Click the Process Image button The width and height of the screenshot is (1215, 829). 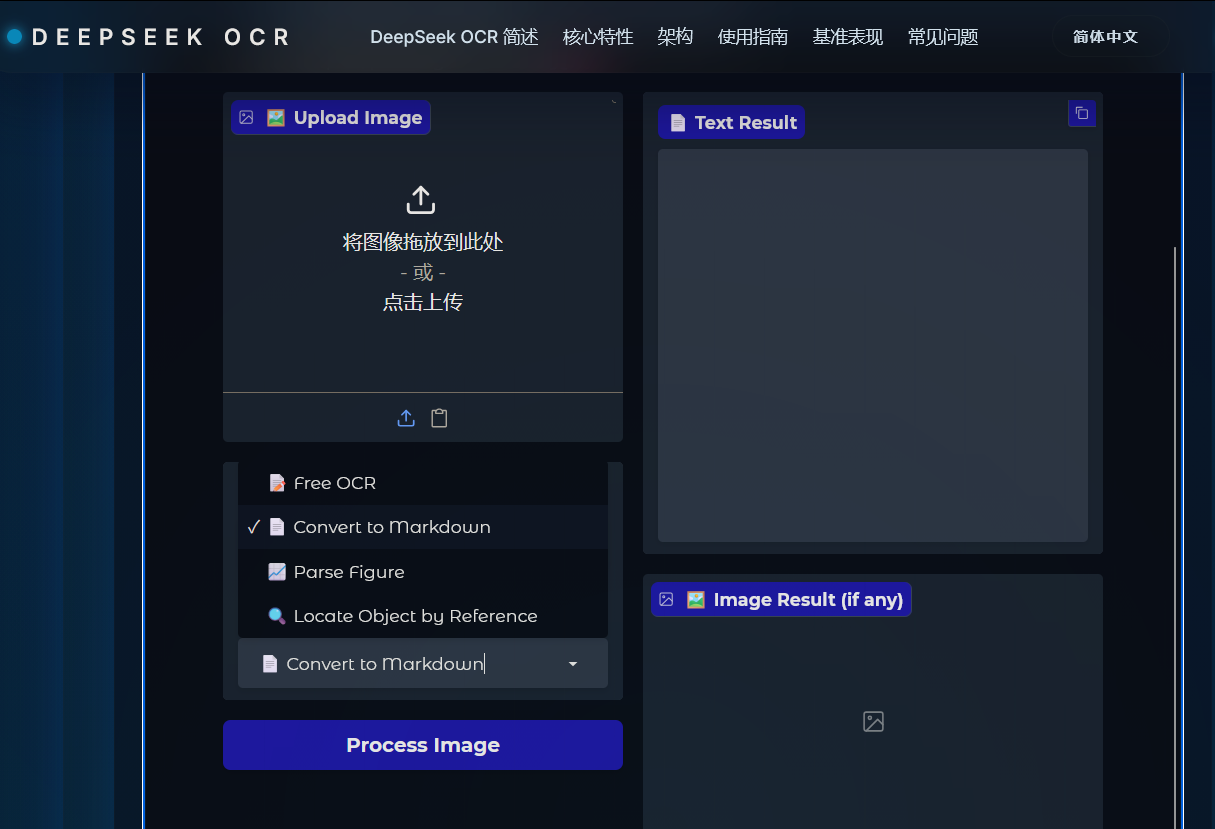[422, 745]
